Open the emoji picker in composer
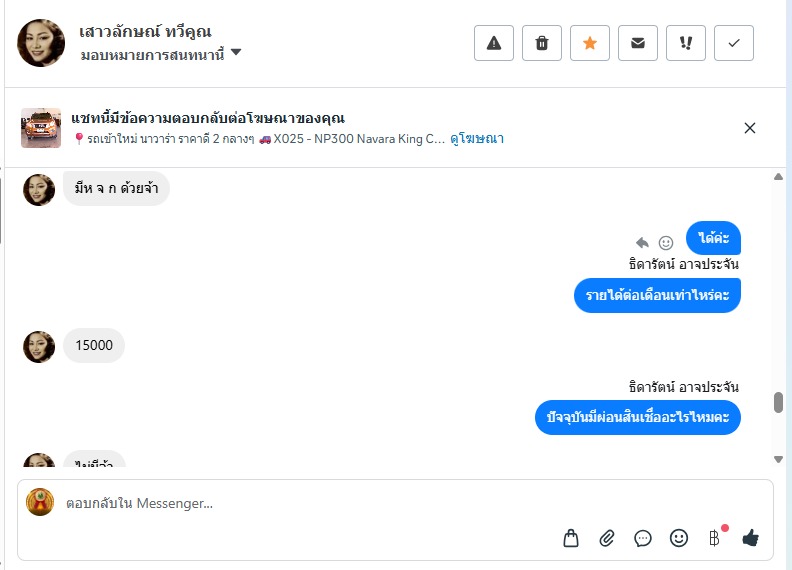This screenshot has width=792, height=570. (679, 539)
